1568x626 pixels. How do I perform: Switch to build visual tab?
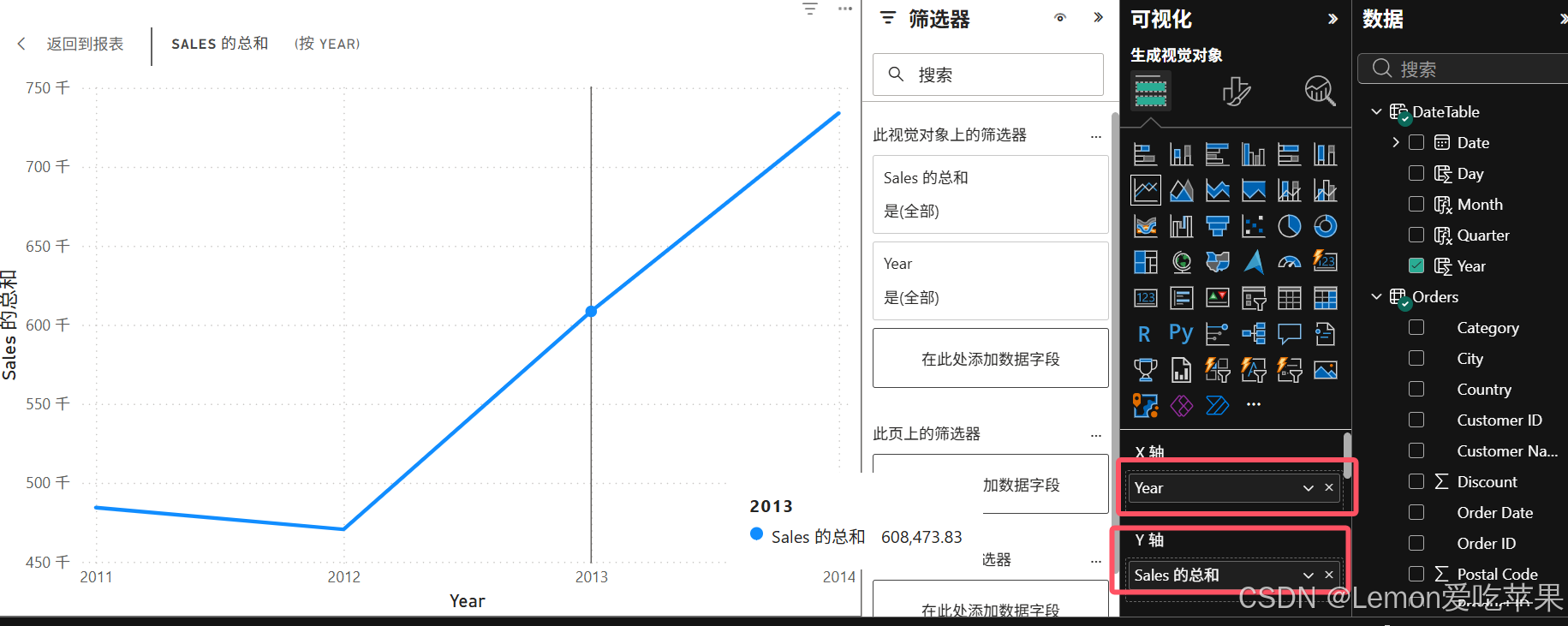(x=1150, y=91)
